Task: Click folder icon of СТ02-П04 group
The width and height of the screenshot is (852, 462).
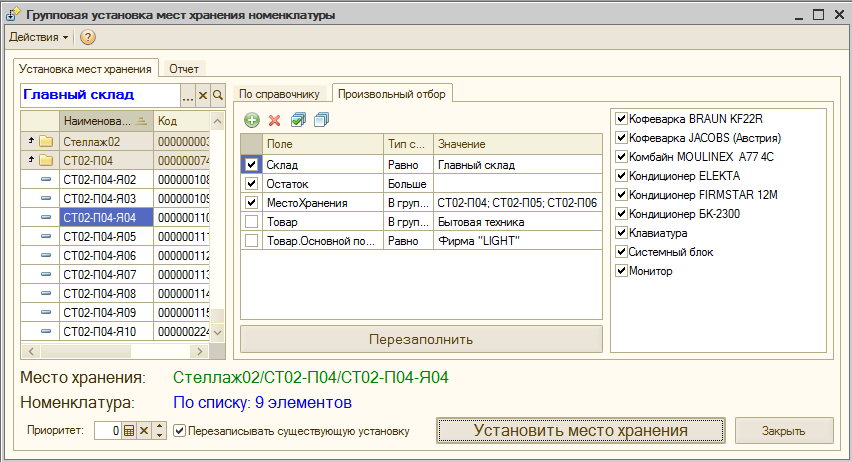Action: pos(46,161)
